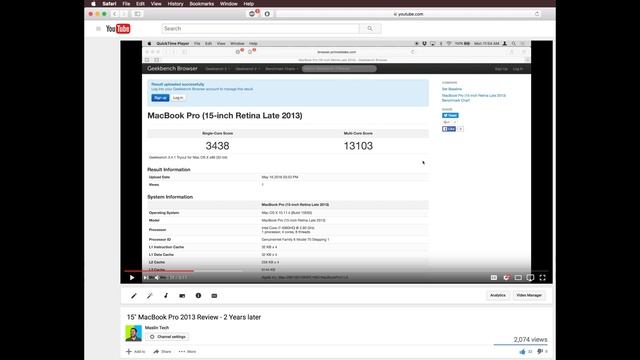Skip to the next video

click(145, 278)
